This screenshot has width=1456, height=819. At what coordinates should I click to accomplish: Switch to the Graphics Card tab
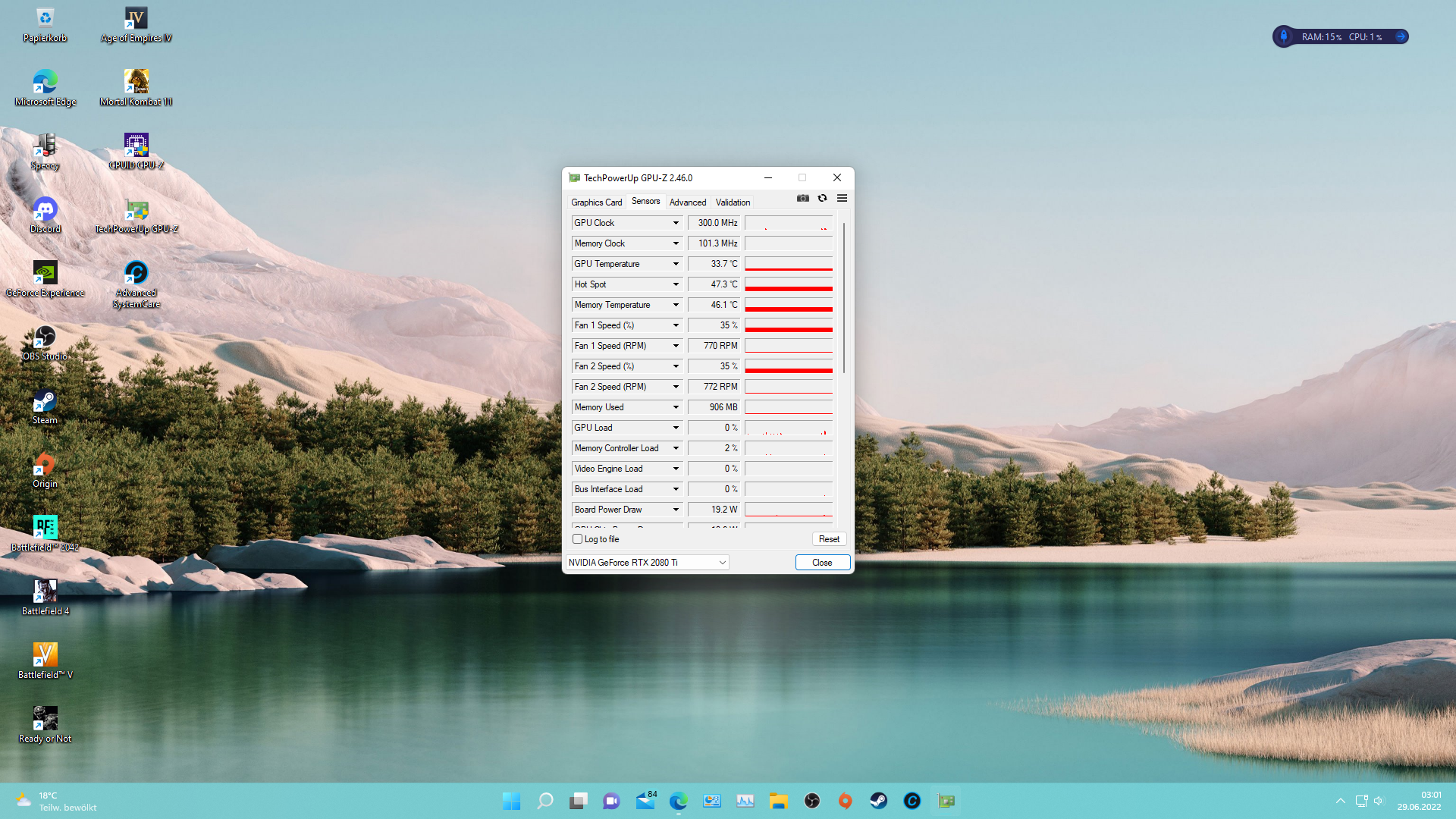[x=596, y=202]
